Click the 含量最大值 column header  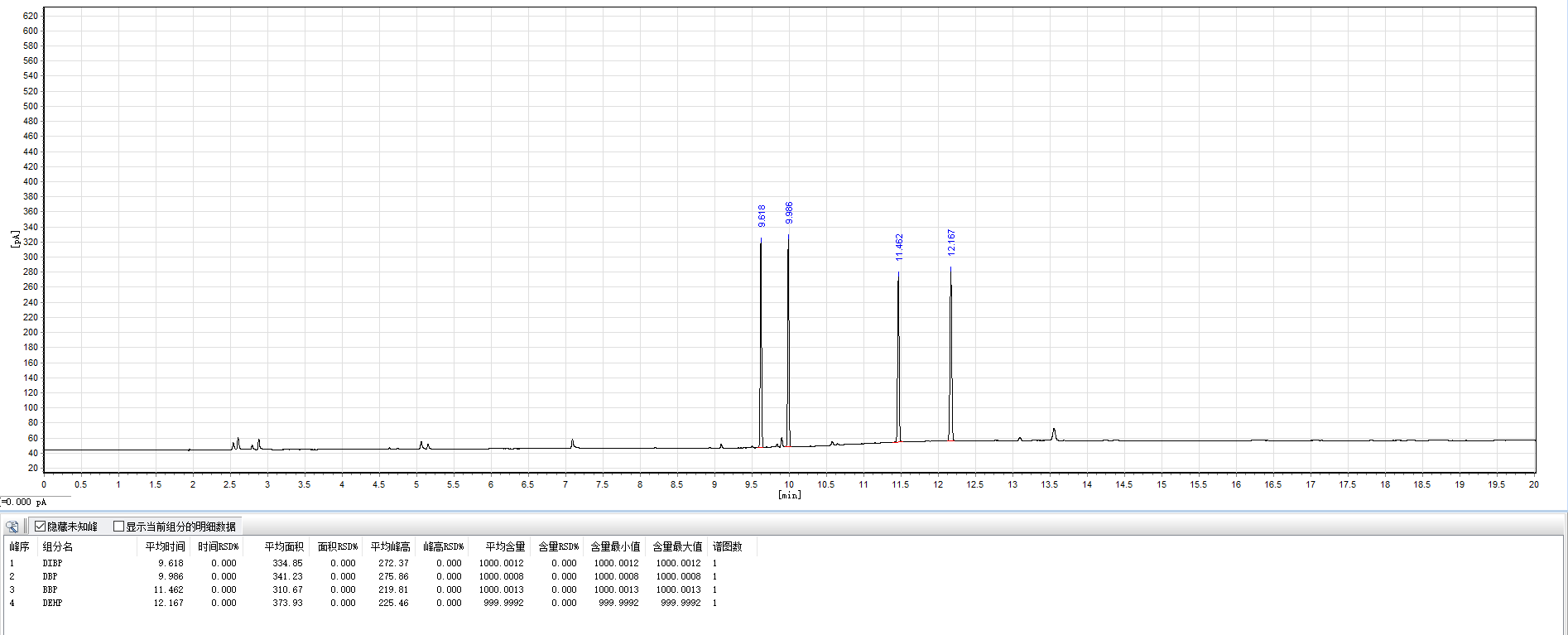(677, 546)
